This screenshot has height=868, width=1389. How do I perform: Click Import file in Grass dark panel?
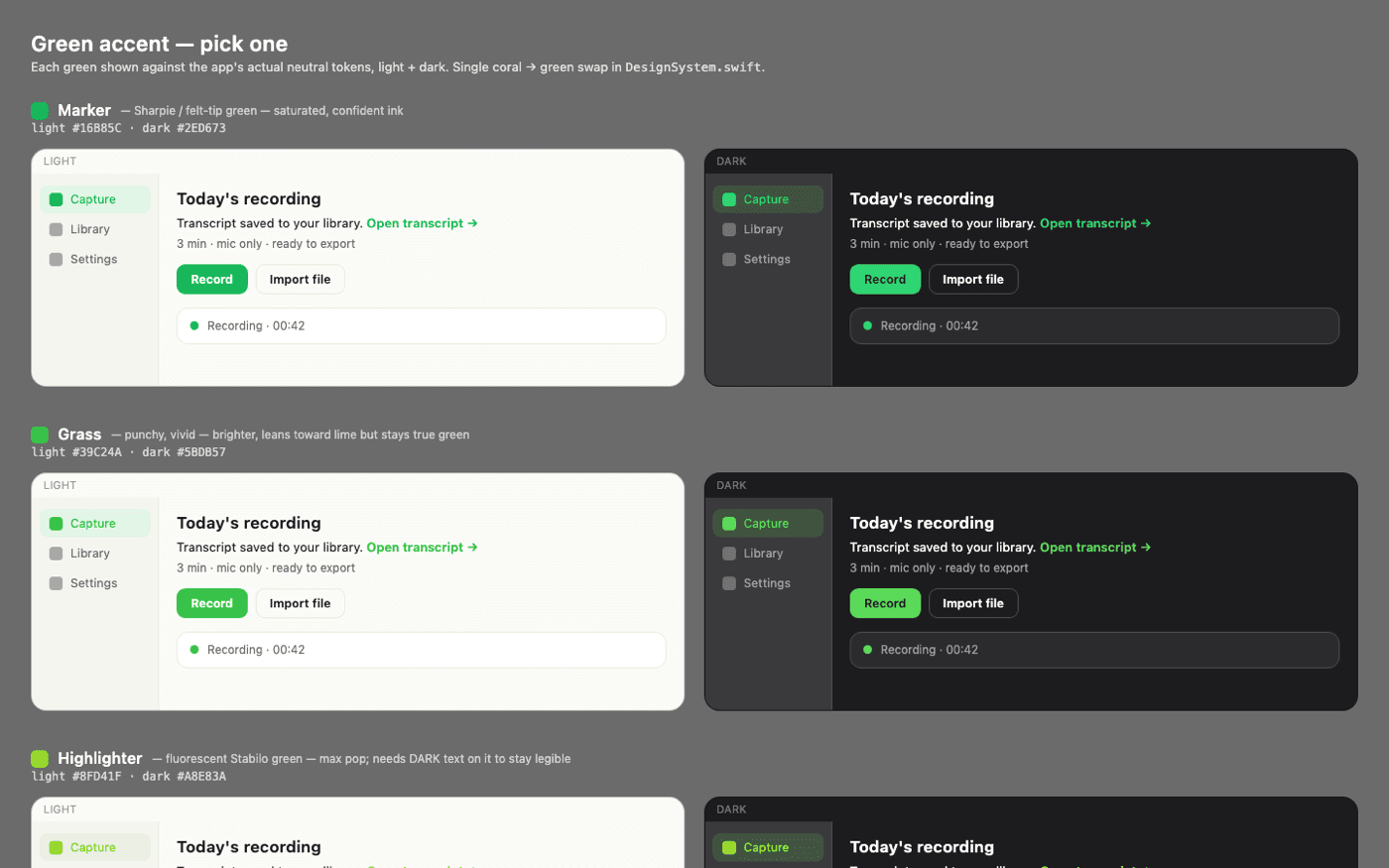click(973, 603)
